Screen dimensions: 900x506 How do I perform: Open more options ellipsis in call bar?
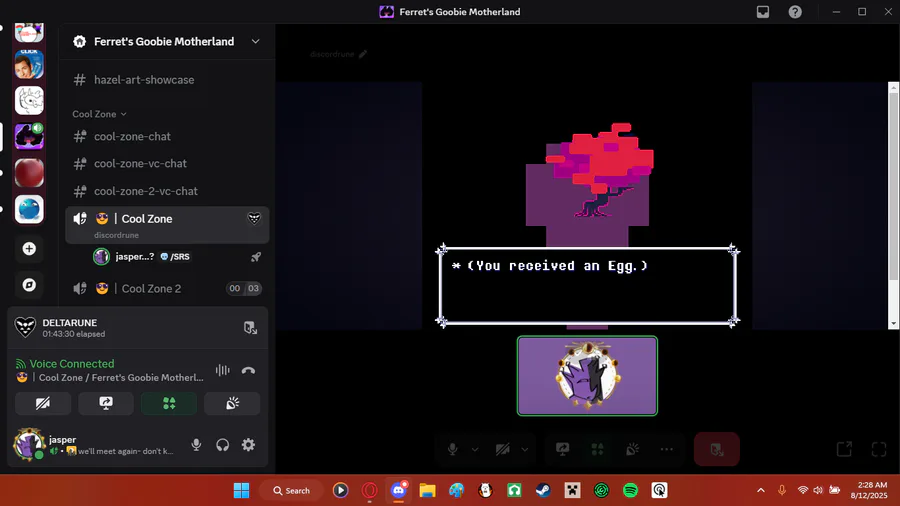(666, 449)
